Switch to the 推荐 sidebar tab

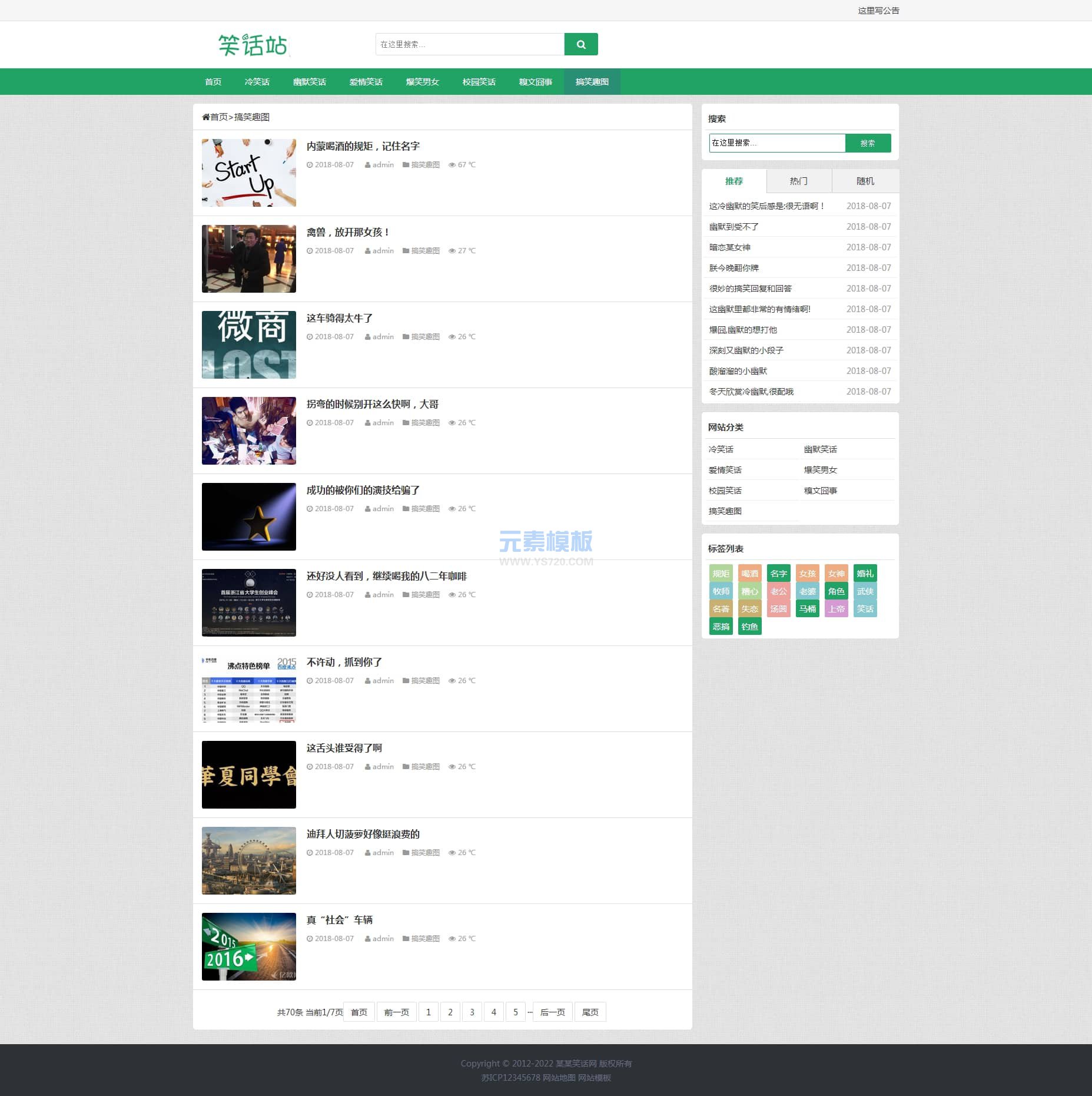pos(734,181)
